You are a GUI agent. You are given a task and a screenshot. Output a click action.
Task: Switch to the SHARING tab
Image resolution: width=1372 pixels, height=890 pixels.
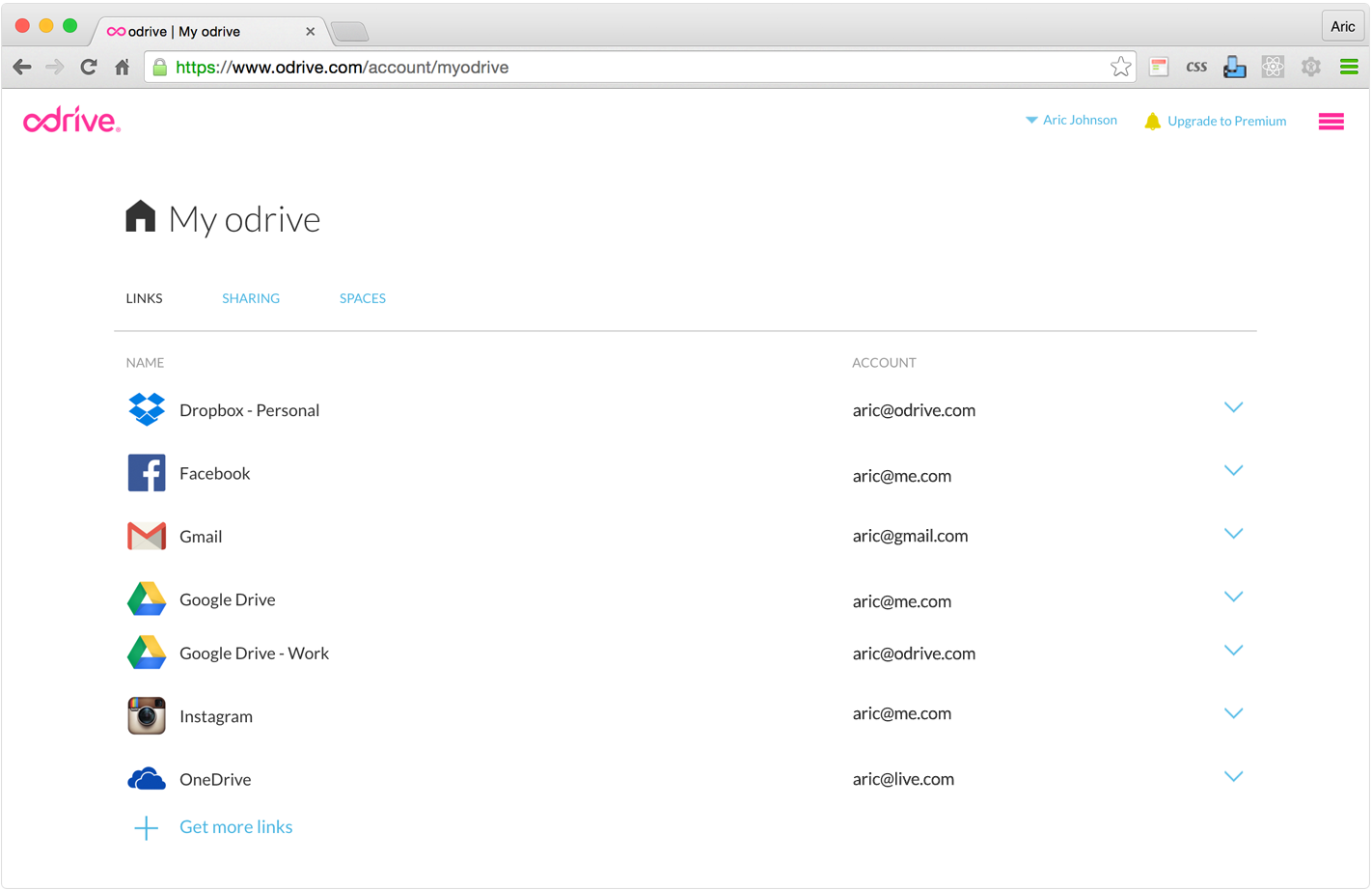(x=251, y=298)
